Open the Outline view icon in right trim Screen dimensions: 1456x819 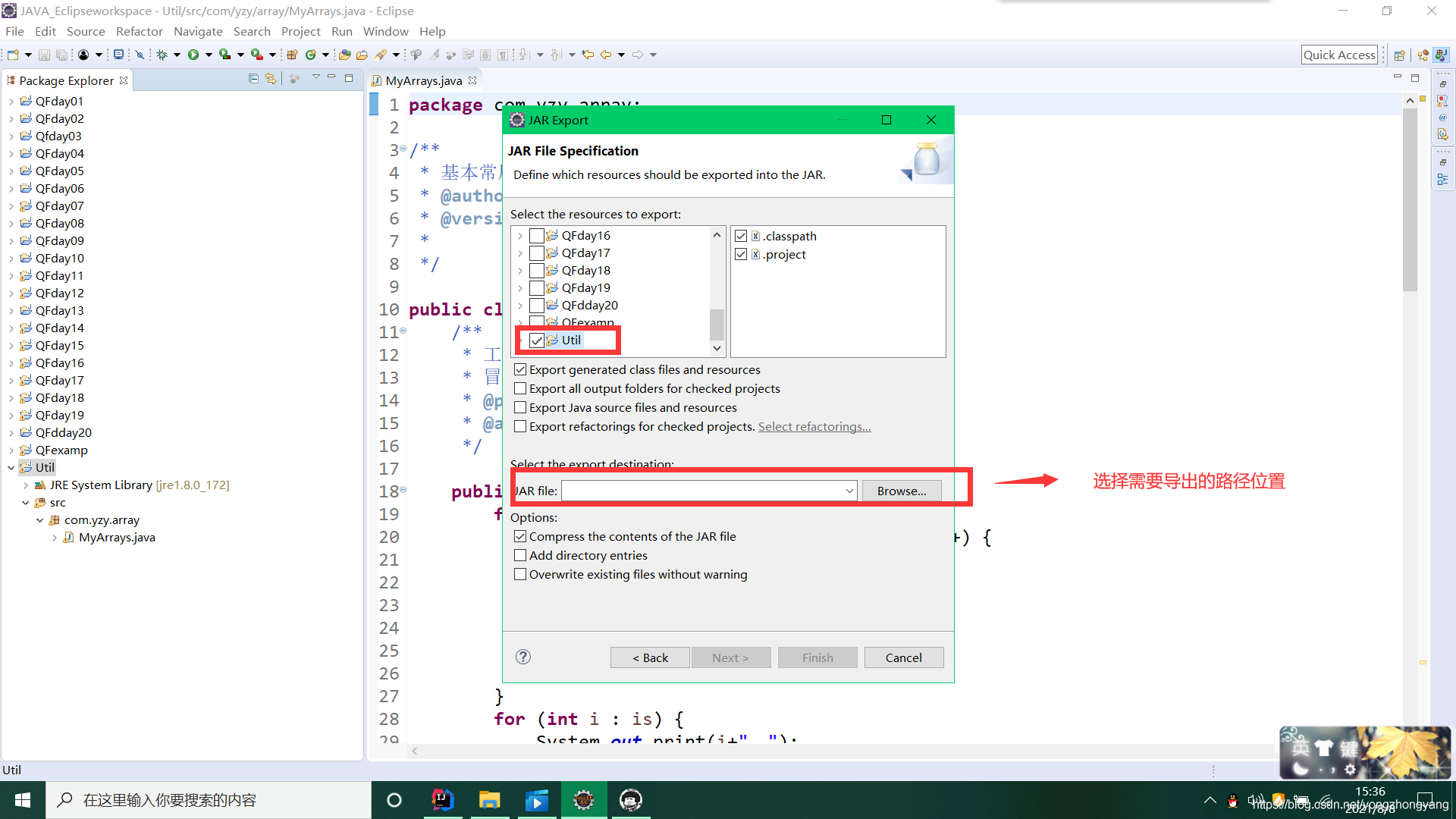[1442, 180]
